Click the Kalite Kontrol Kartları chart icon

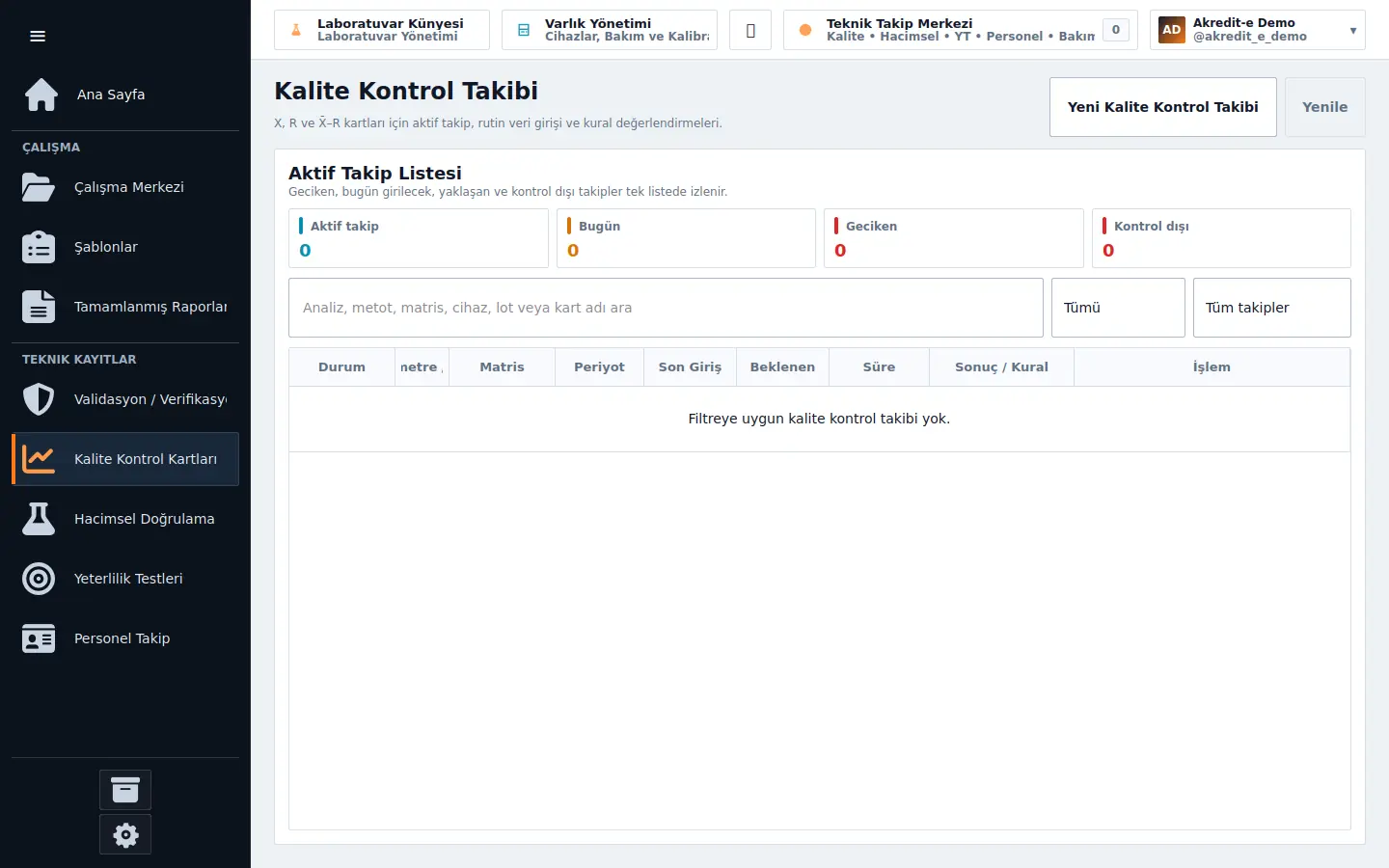click(39, 459)
